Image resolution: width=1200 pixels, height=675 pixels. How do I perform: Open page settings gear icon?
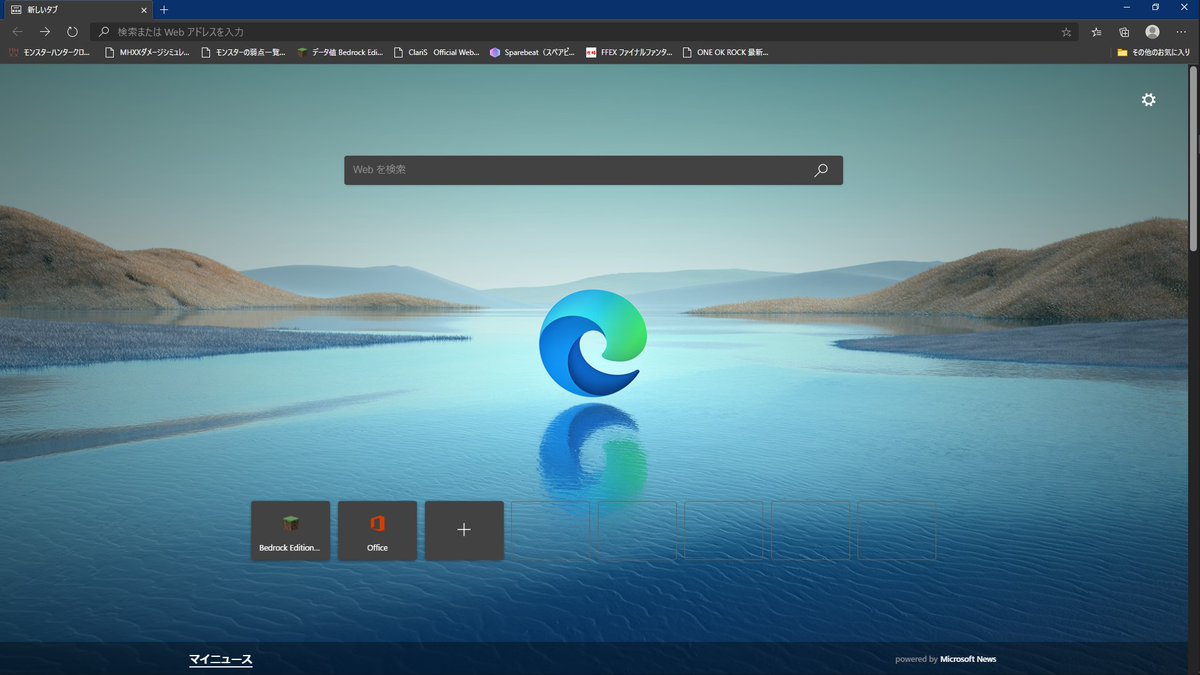1148,99
